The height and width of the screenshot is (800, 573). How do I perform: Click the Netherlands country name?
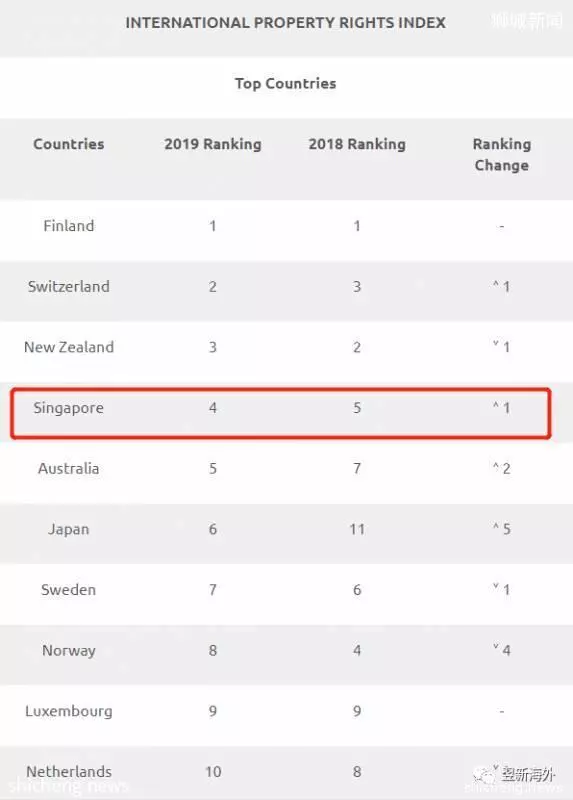coord(69,771)
